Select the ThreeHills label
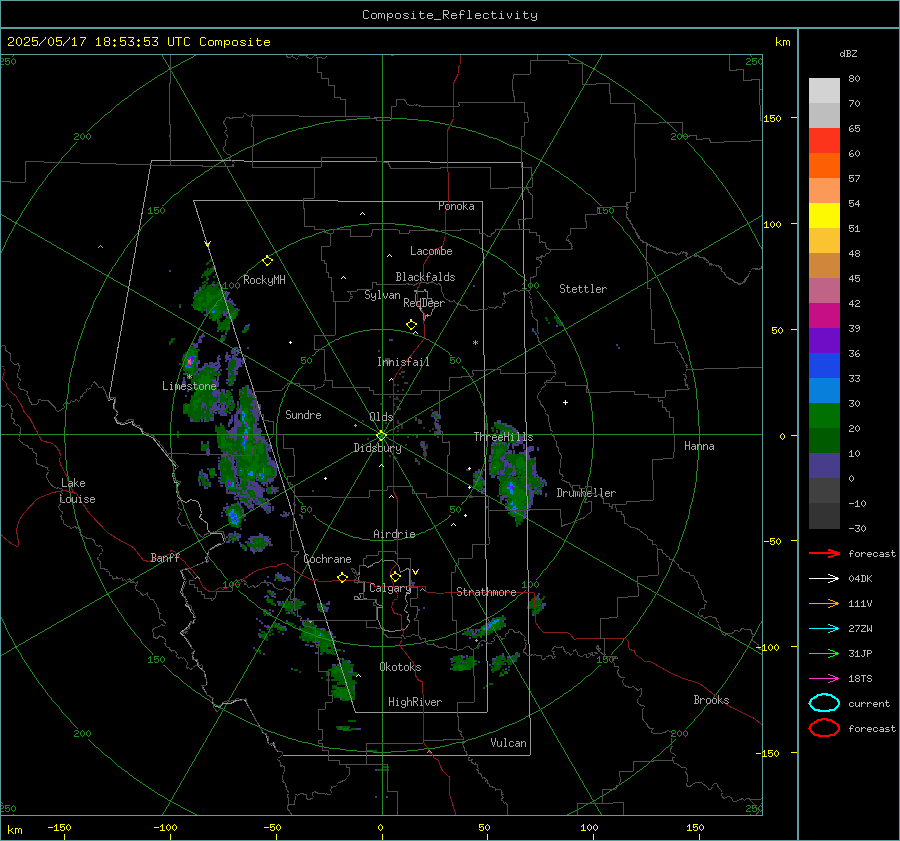 tap(503, 437)
